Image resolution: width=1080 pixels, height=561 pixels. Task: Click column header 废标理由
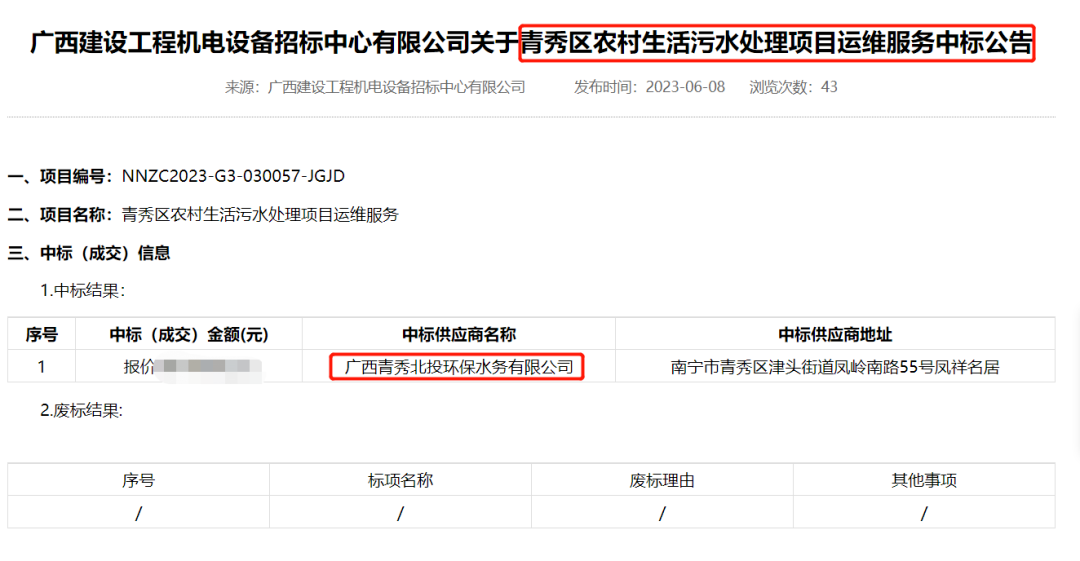pos(662,480)
